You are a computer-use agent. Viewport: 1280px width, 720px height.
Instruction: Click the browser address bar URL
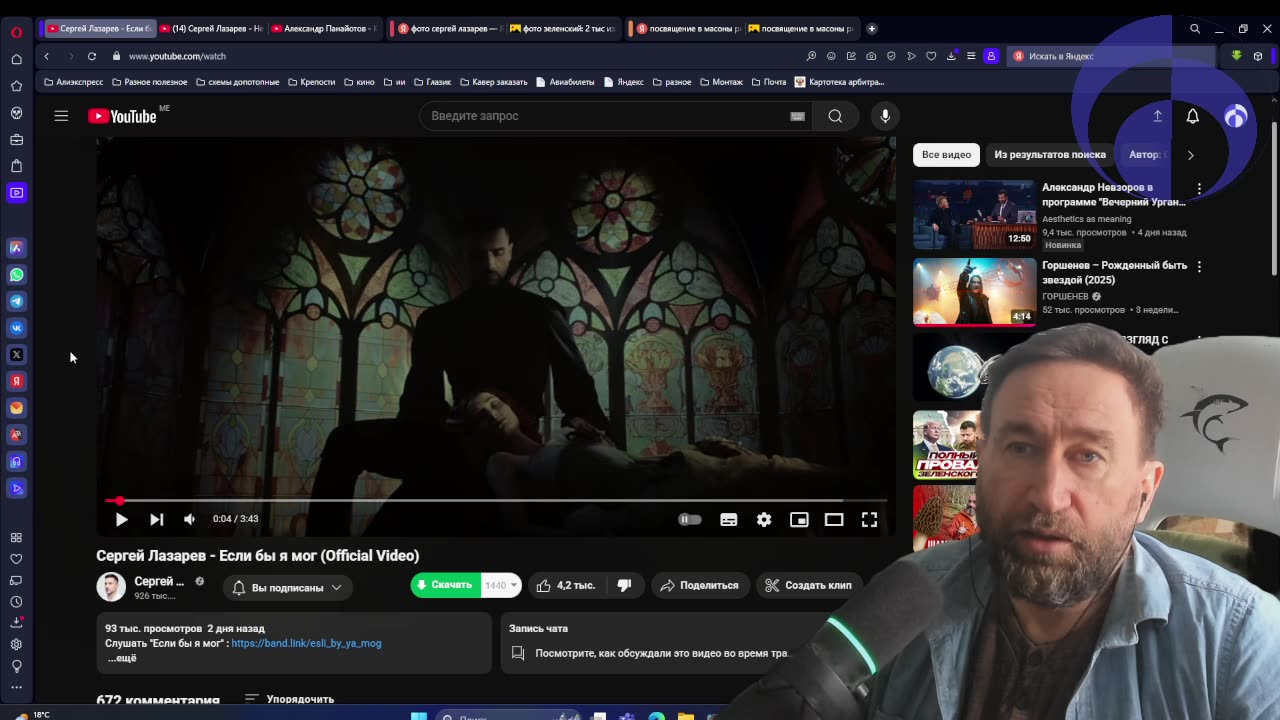tap(177, 56)
